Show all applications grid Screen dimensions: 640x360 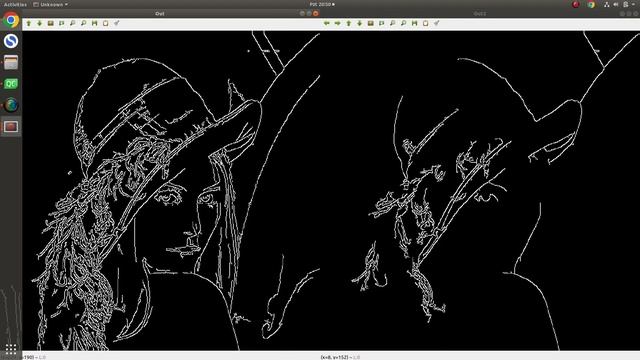(11, 349)
